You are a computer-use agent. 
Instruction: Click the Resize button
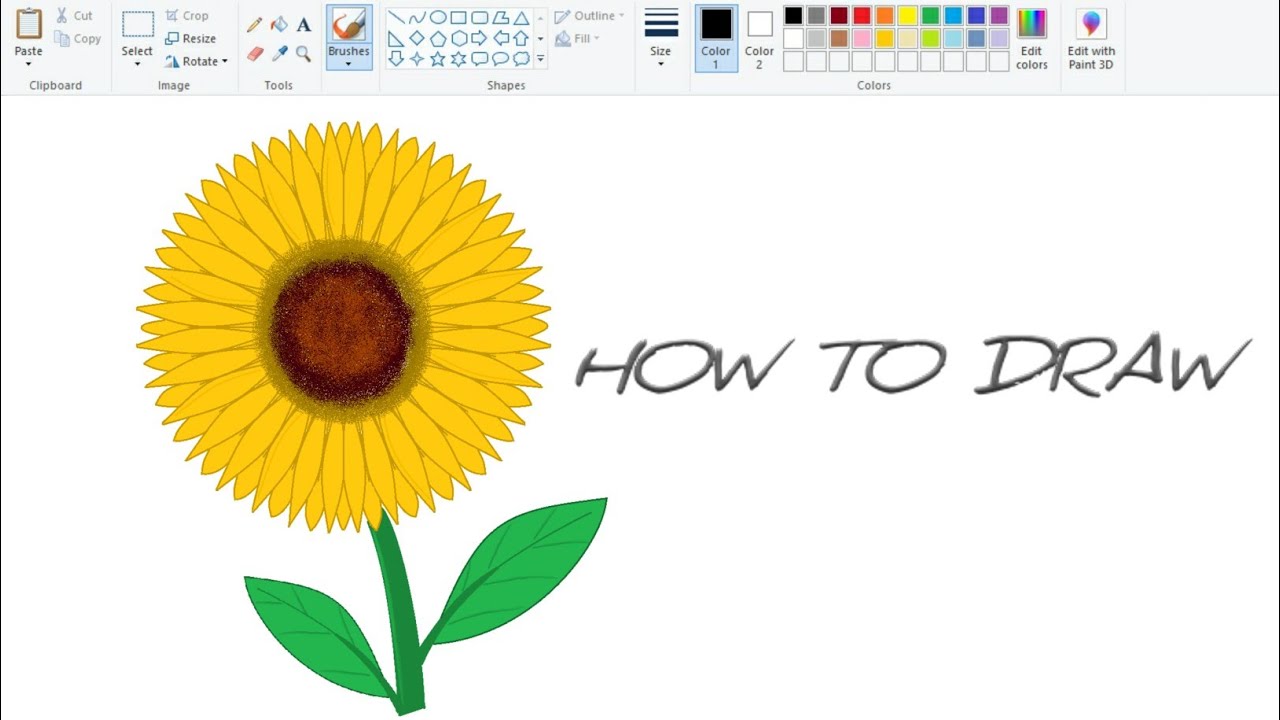191,39
